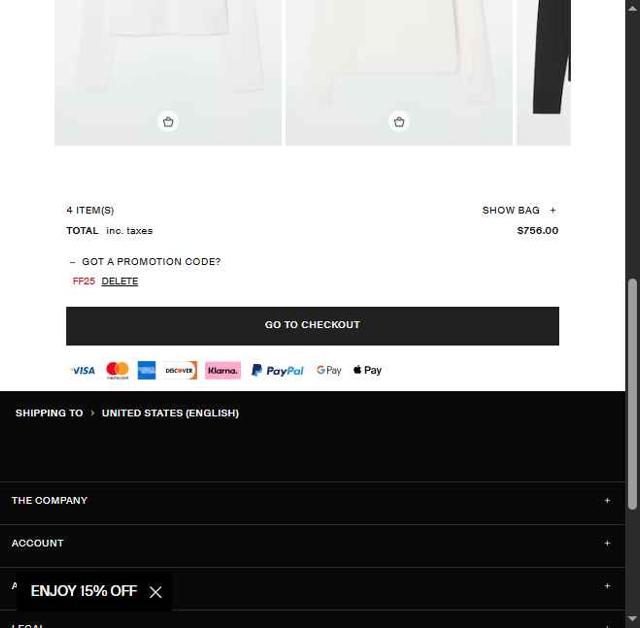Screen dimensions: 640x628
Task: Expand the Account footer section
Action: (312, 544)
